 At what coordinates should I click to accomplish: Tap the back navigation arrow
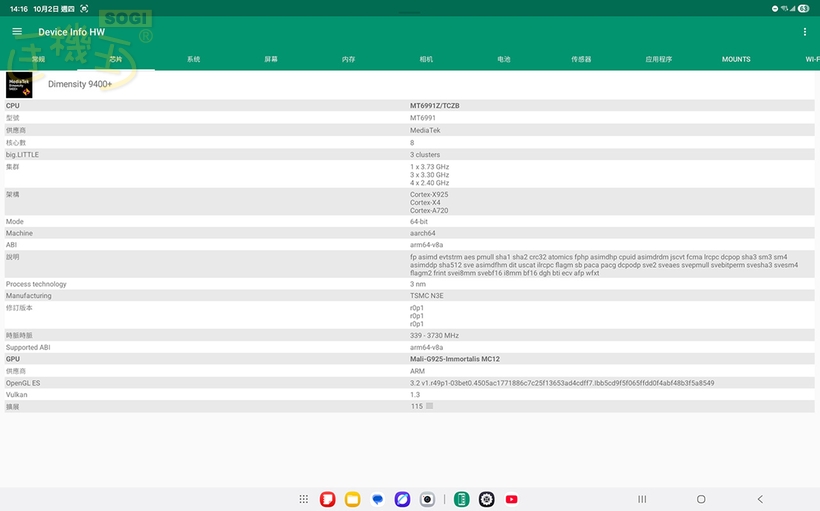click(x=760, y=499)
